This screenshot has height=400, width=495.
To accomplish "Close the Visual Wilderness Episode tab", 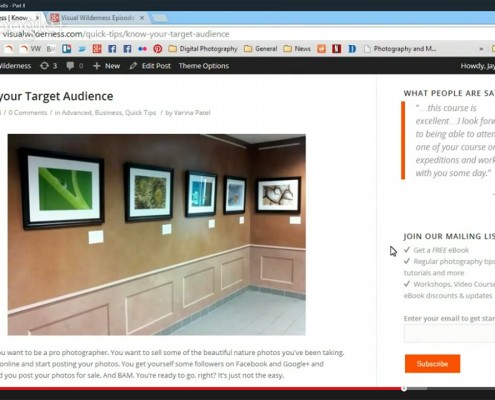I will pos(142,18).
